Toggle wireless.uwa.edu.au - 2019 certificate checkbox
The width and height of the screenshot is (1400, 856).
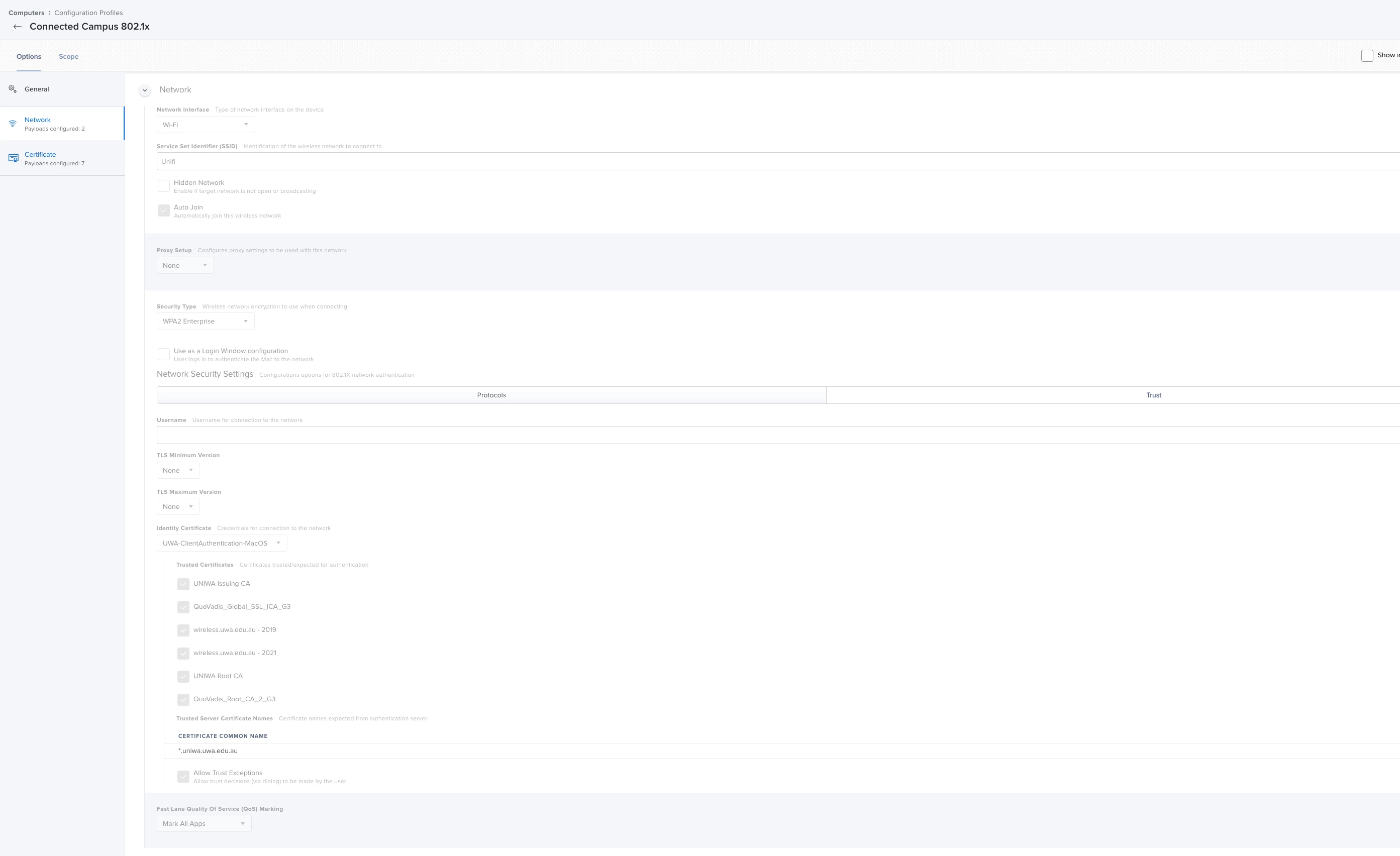click(x=183, y=630)
